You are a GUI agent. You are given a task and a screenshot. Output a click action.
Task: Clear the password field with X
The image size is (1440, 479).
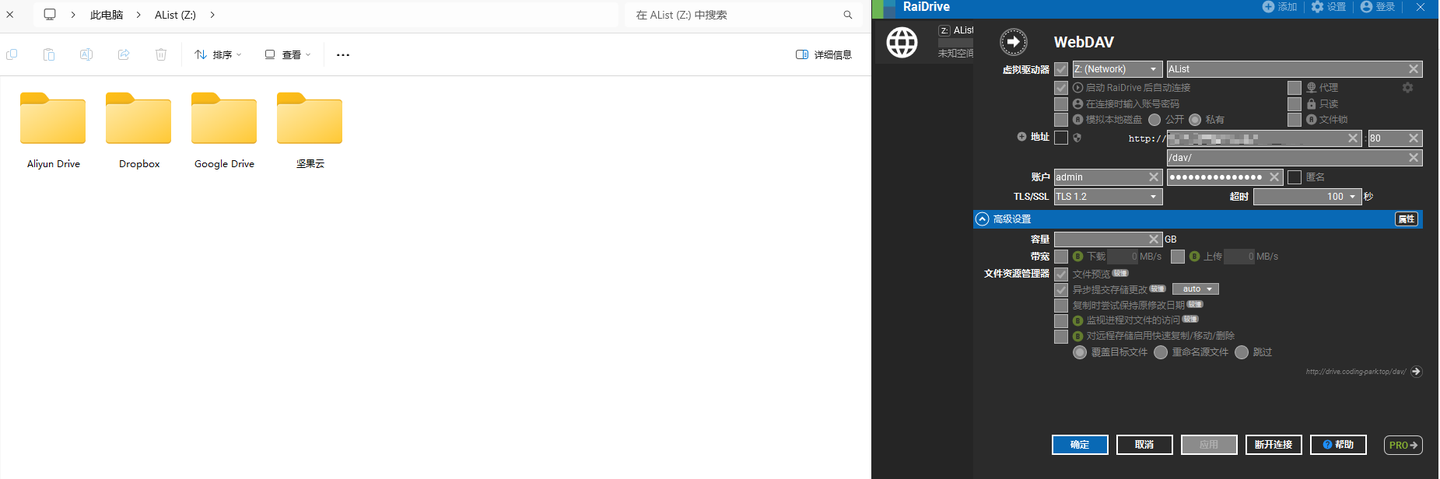pos(1274,177)
